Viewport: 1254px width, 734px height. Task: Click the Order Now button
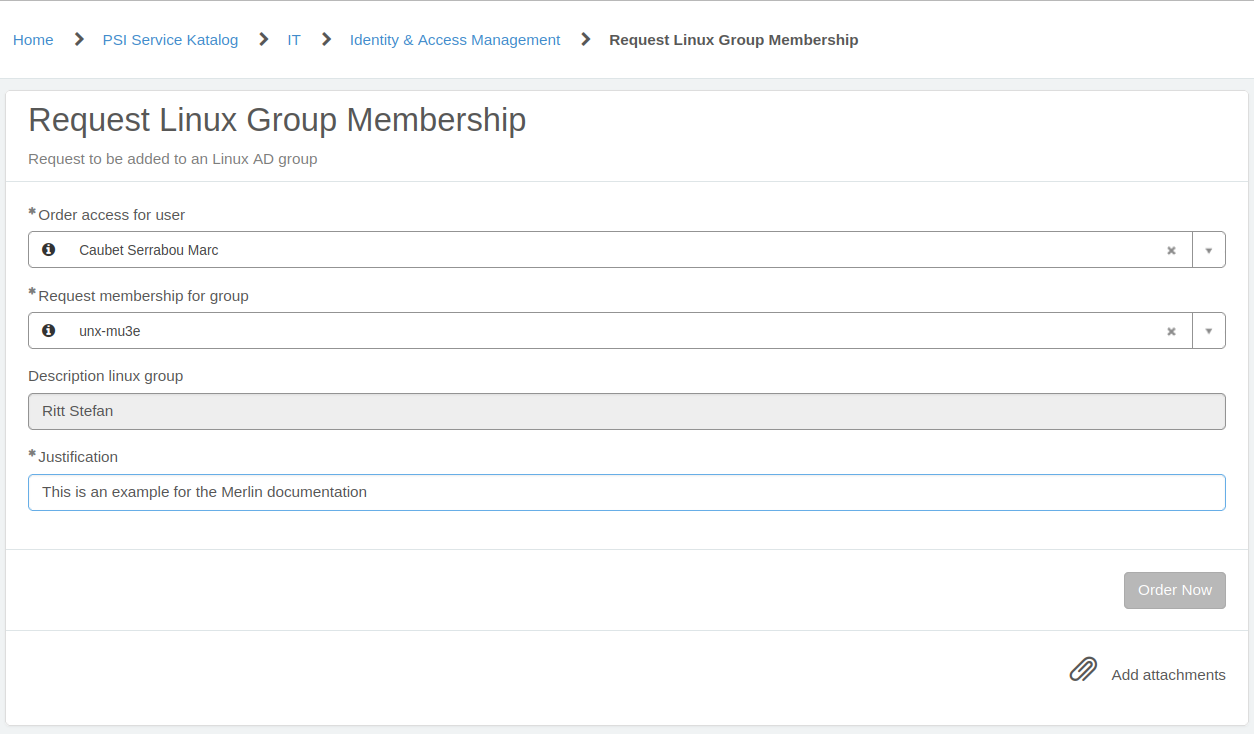[1174, 590]
